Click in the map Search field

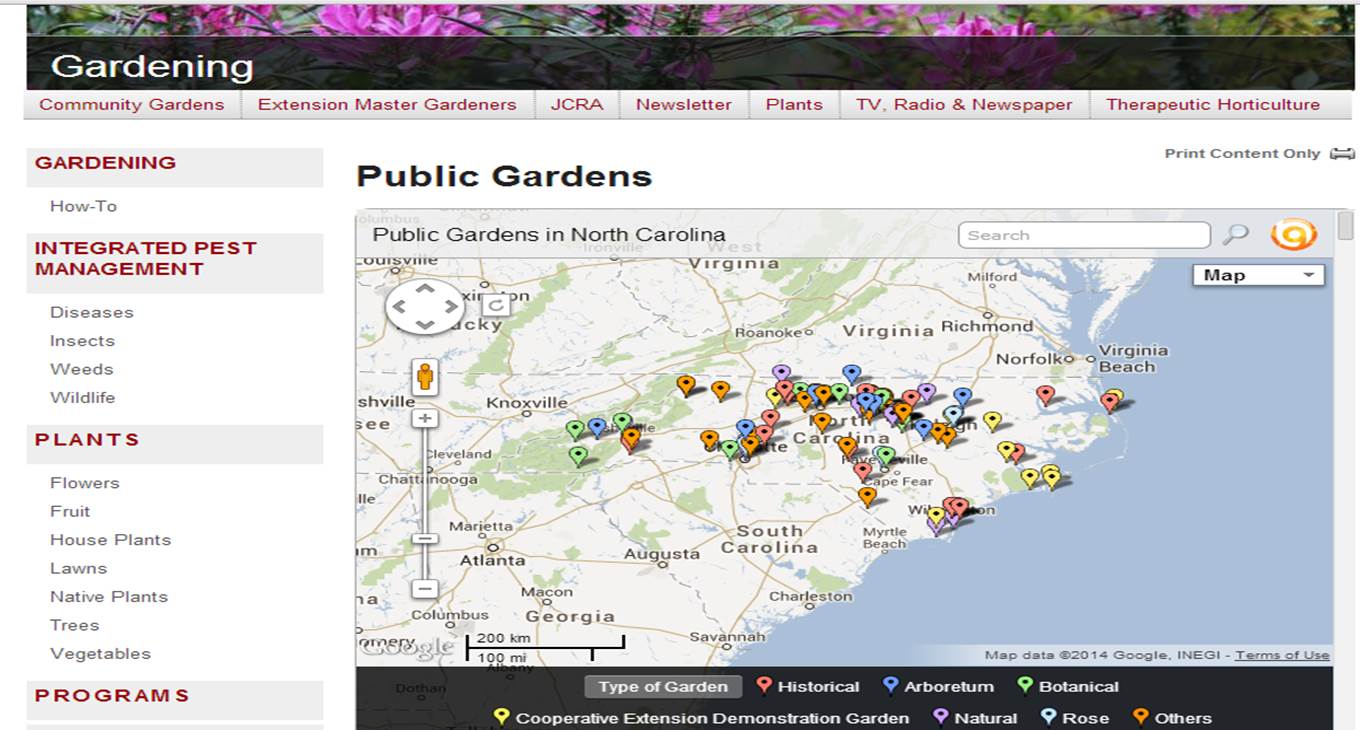tap(1084, 235)
